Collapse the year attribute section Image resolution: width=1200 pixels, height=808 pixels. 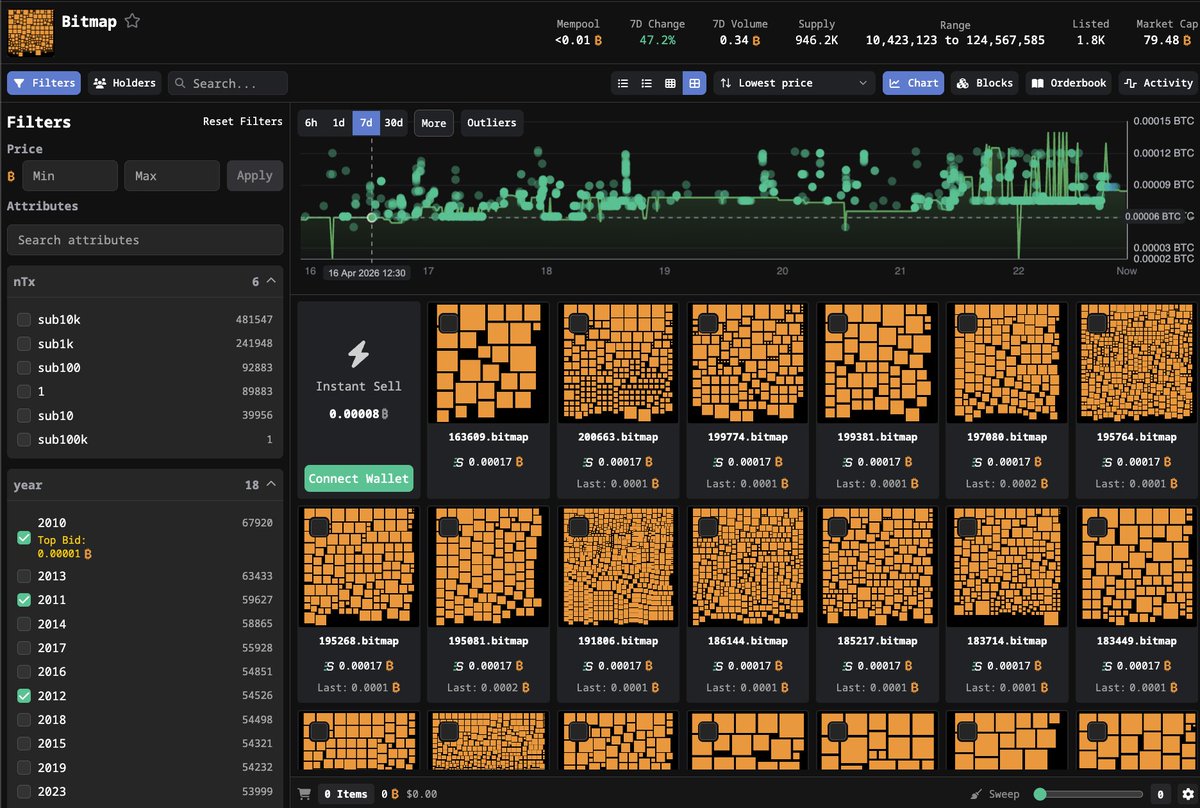(270, 485)
